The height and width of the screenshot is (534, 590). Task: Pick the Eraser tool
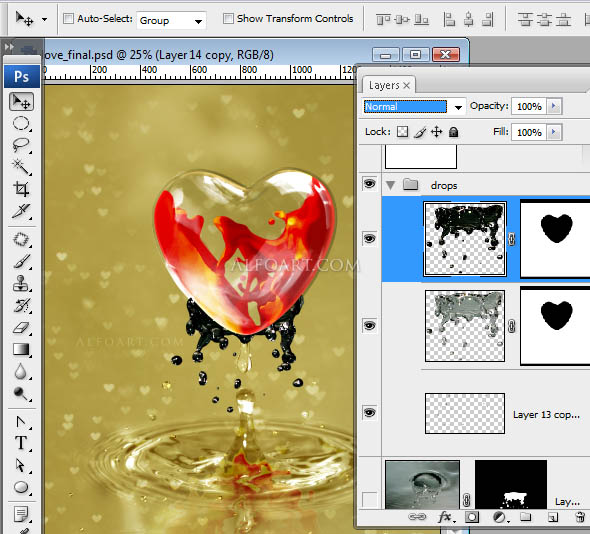21,327
